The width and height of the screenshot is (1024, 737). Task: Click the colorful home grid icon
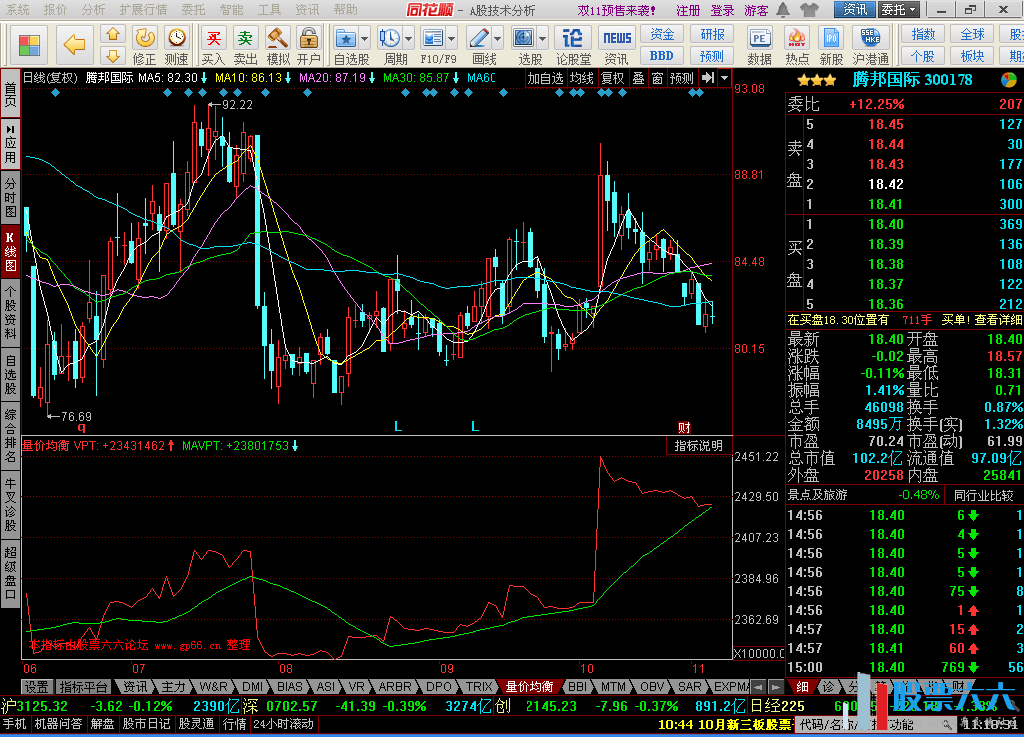point(29,45)
